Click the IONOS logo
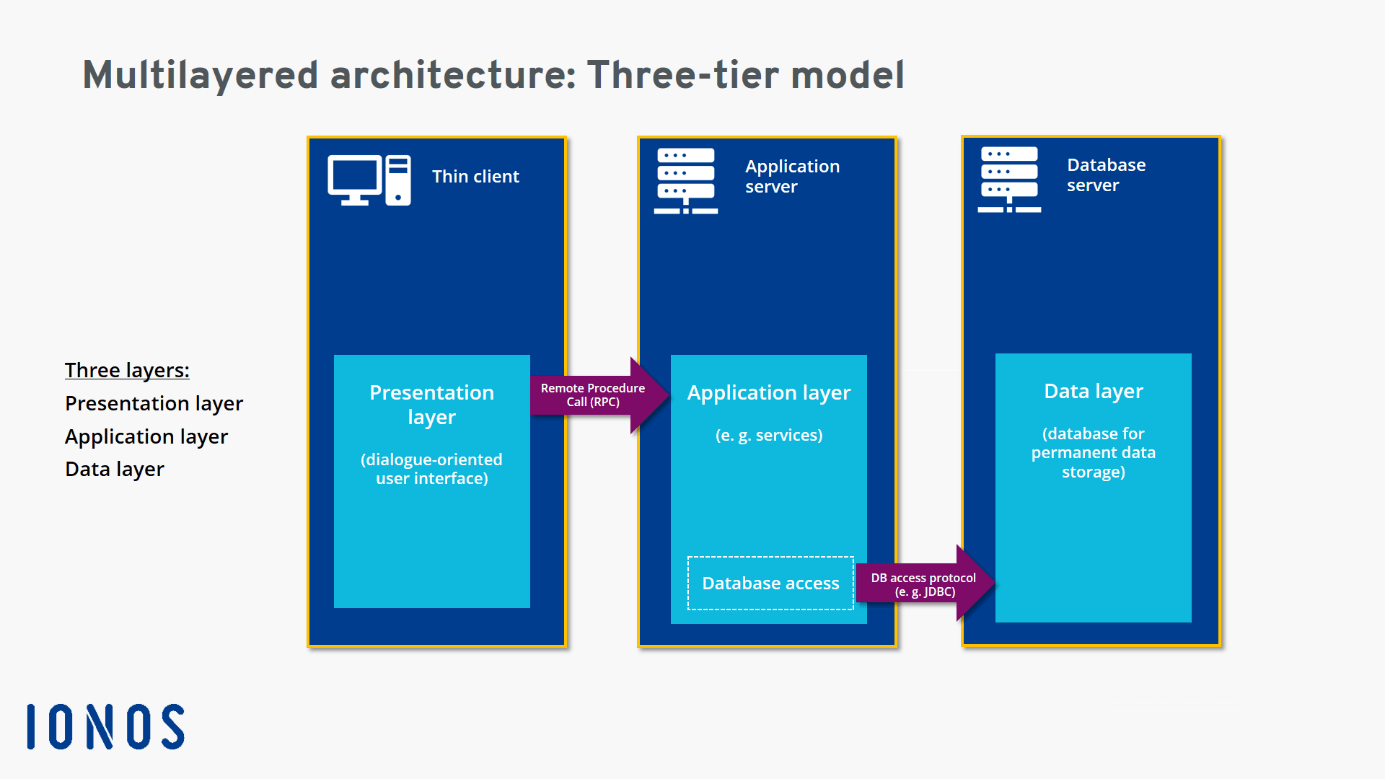This screenshot has width=1385, height=779. click(105, 727)
